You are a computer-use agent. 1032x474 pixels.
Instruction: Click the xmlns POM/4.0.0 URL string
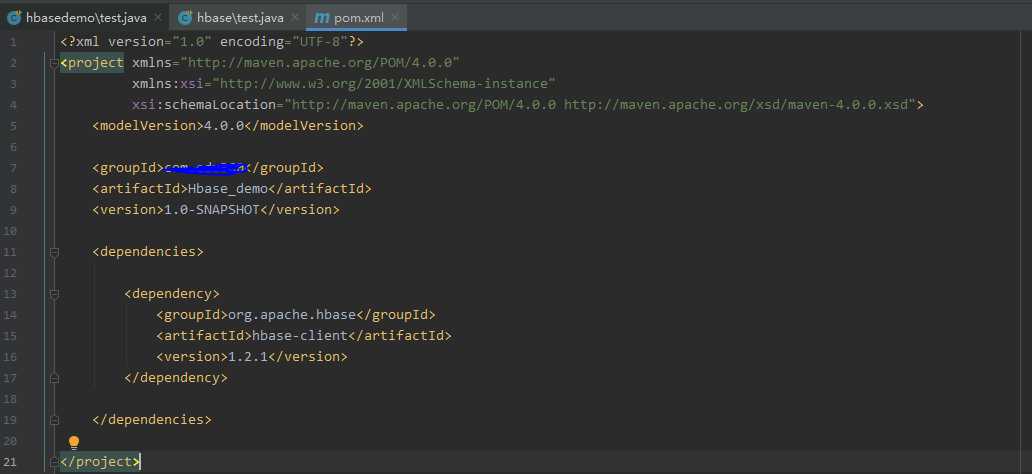(x=319, y=63)
